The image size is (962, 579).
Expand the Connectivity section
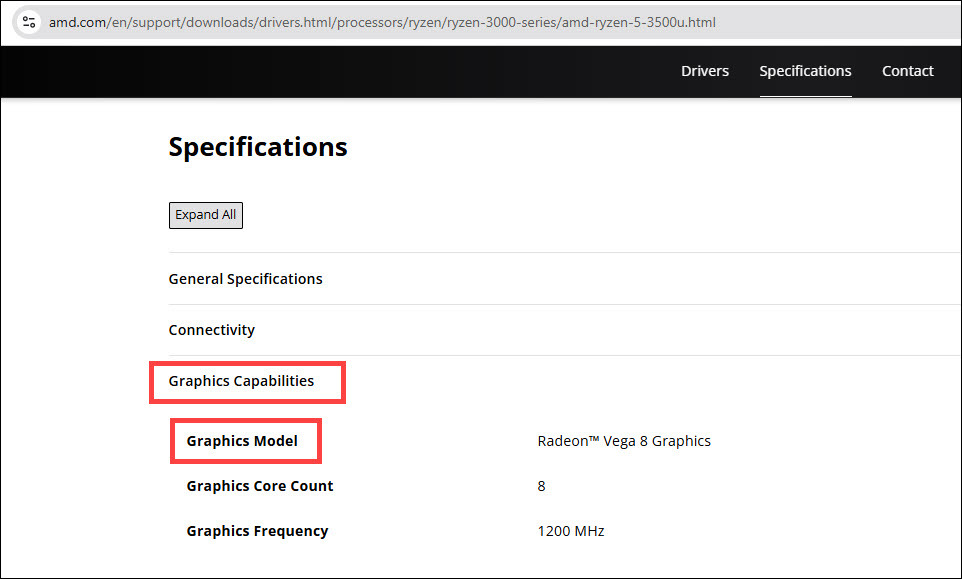coord(212,329)
